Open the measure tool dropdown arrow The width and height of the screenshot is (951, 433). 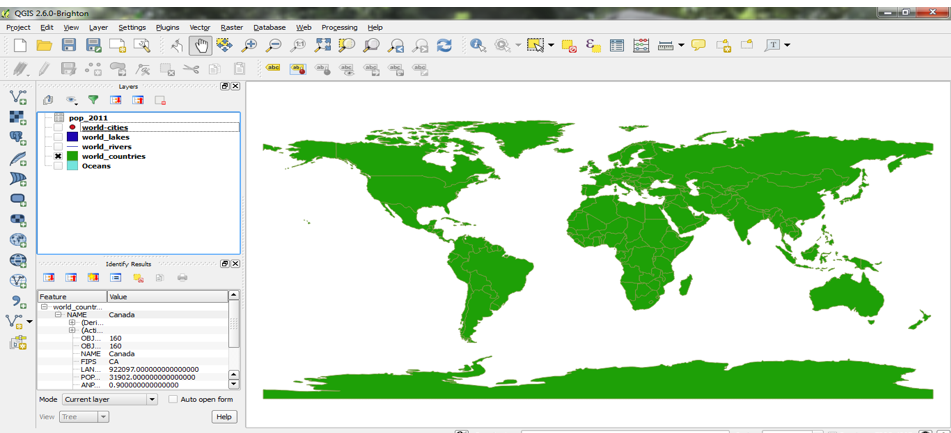pos(681,46)
